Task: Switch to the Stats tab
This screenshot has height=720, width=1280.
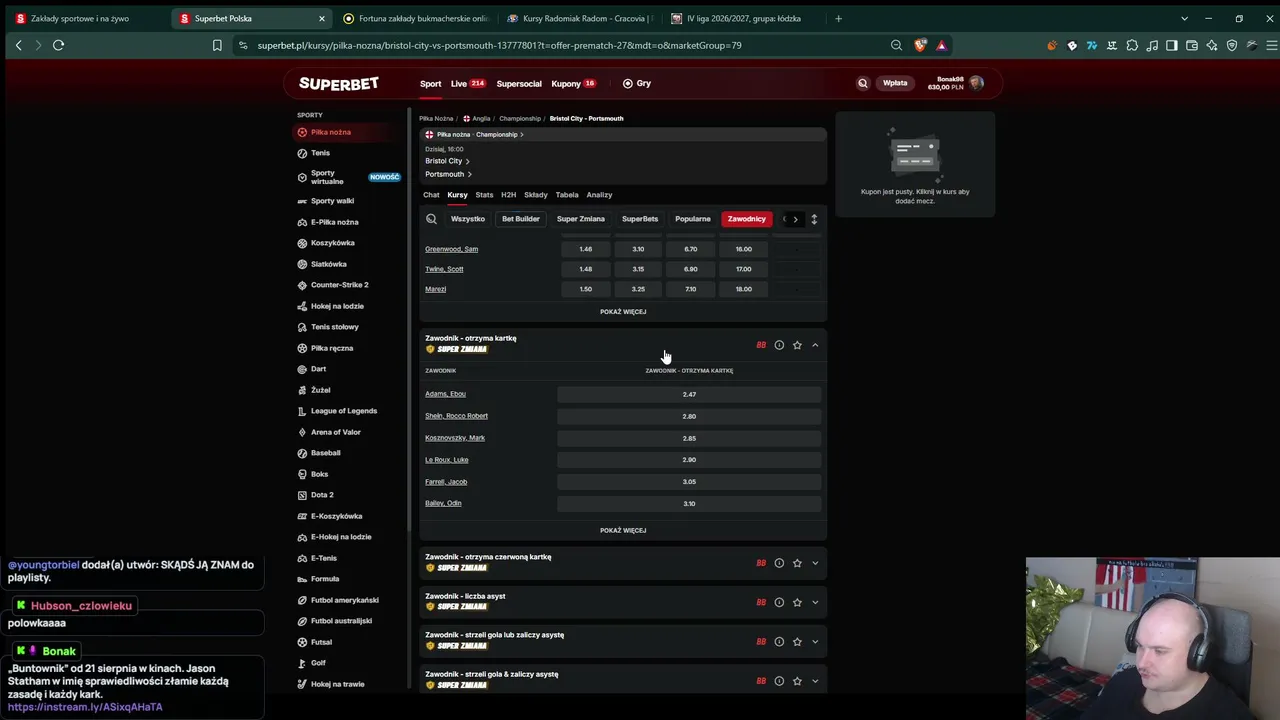Action: point(485,195)
